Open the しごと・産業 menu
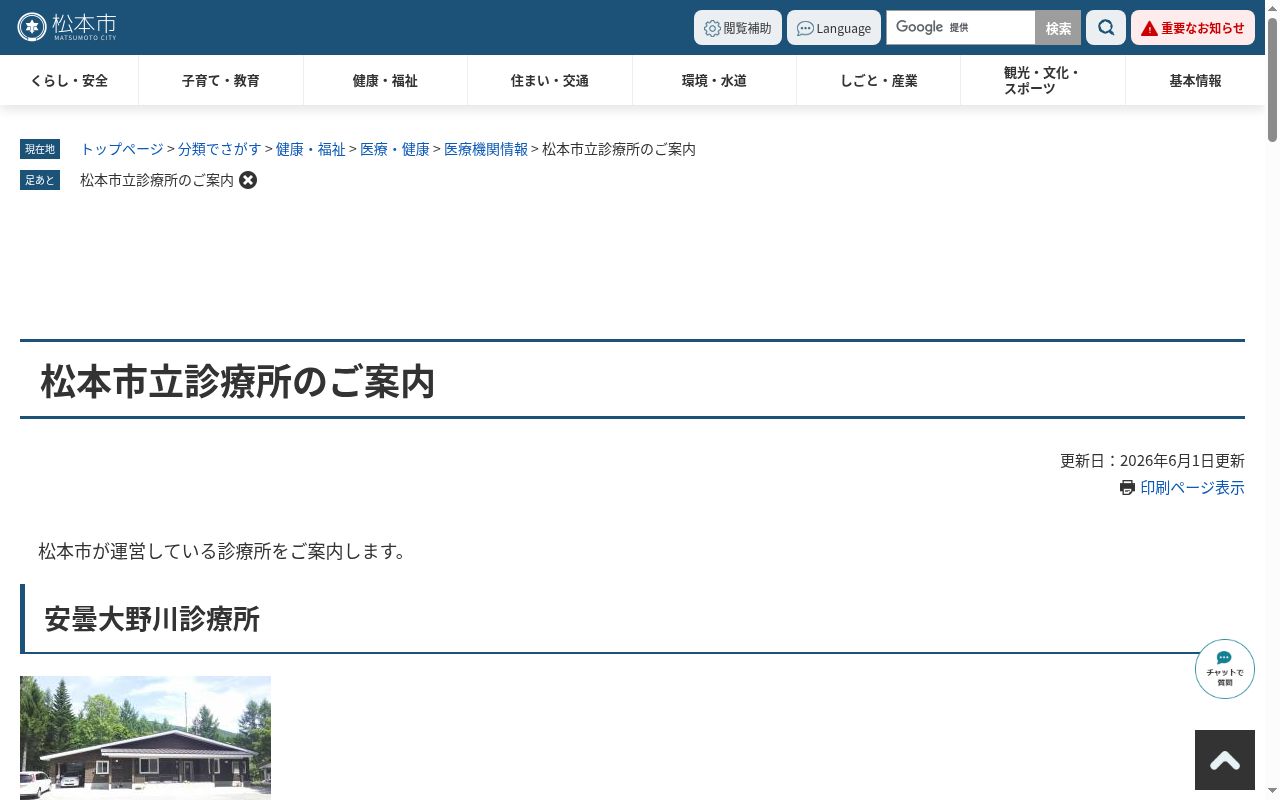This screenshot has height=800, width=1280. [879, 80]
